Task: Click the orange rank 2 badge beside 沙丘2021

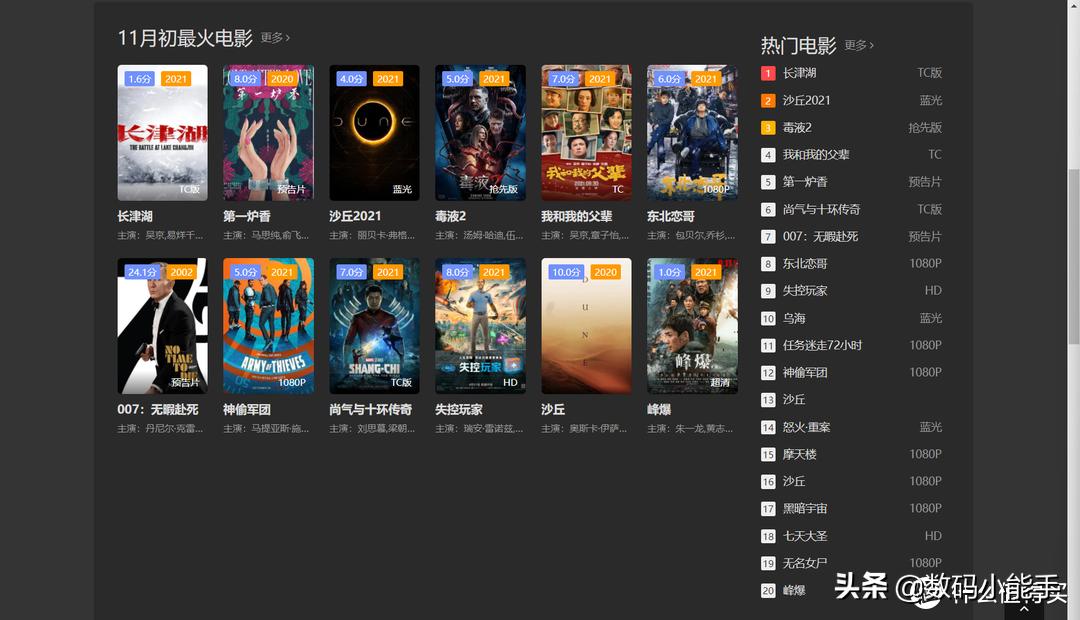Action: tap(767, 100)
